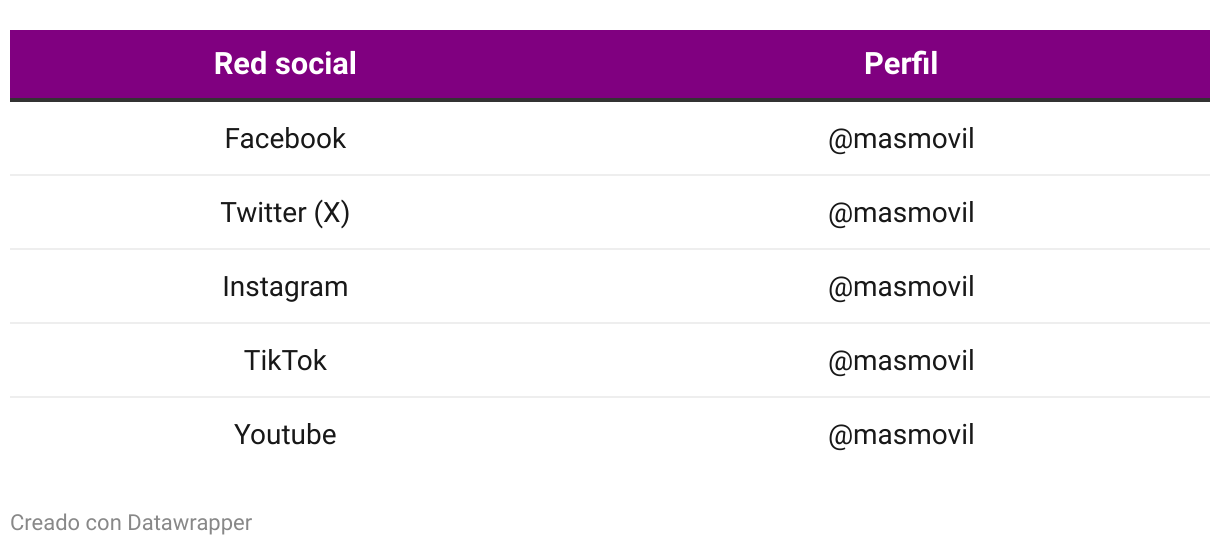Image resolution: width=1220 pixels, height=546 pixels.
Task: Click @masmovil in the Twitter (X) row
Action: pyautogui.click(x=900, y=213)
